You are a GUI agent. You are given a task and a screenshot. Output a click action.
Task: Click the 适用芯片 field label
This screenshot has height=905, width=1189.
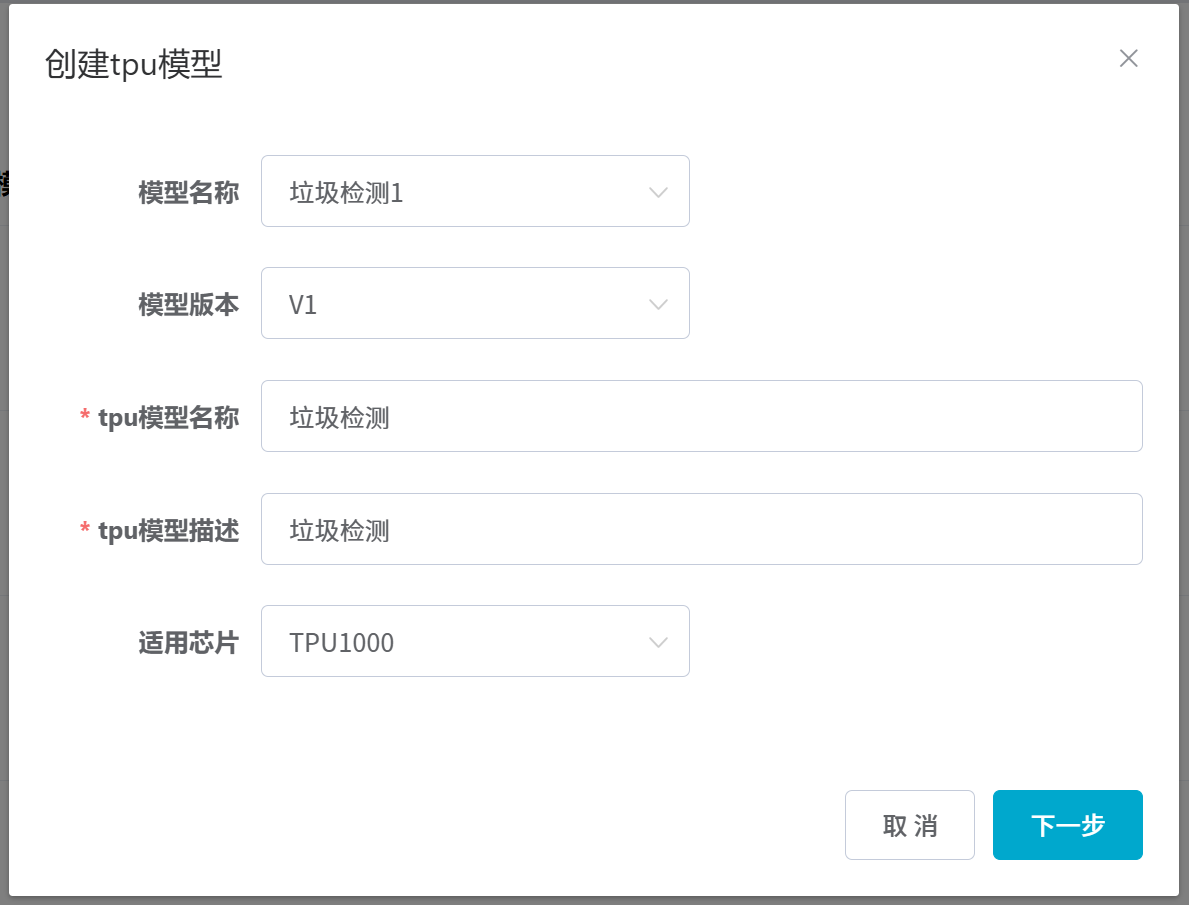[x=188, y=642]
